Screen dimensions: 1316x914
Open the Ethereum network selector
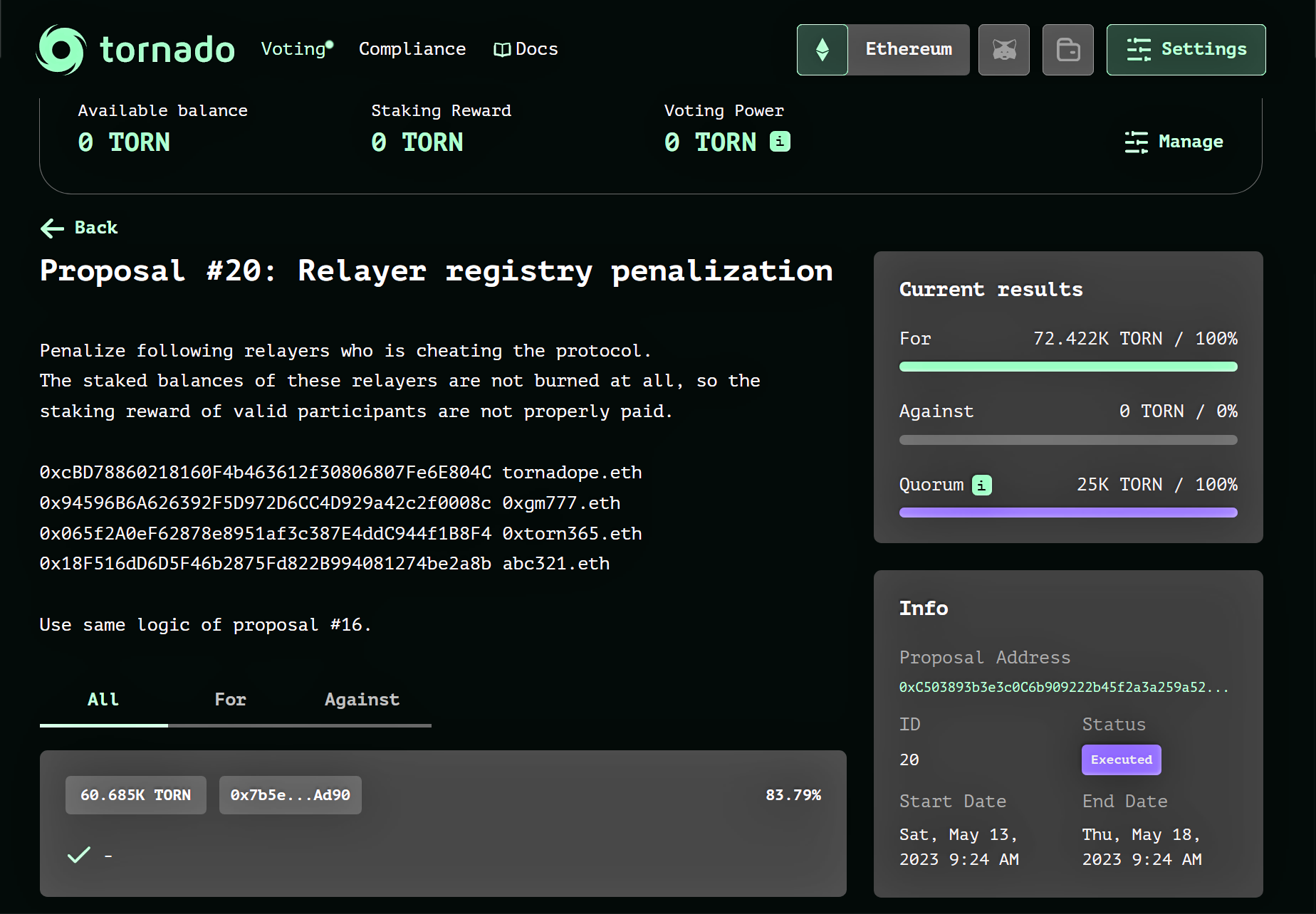click(x=883, y=50)
